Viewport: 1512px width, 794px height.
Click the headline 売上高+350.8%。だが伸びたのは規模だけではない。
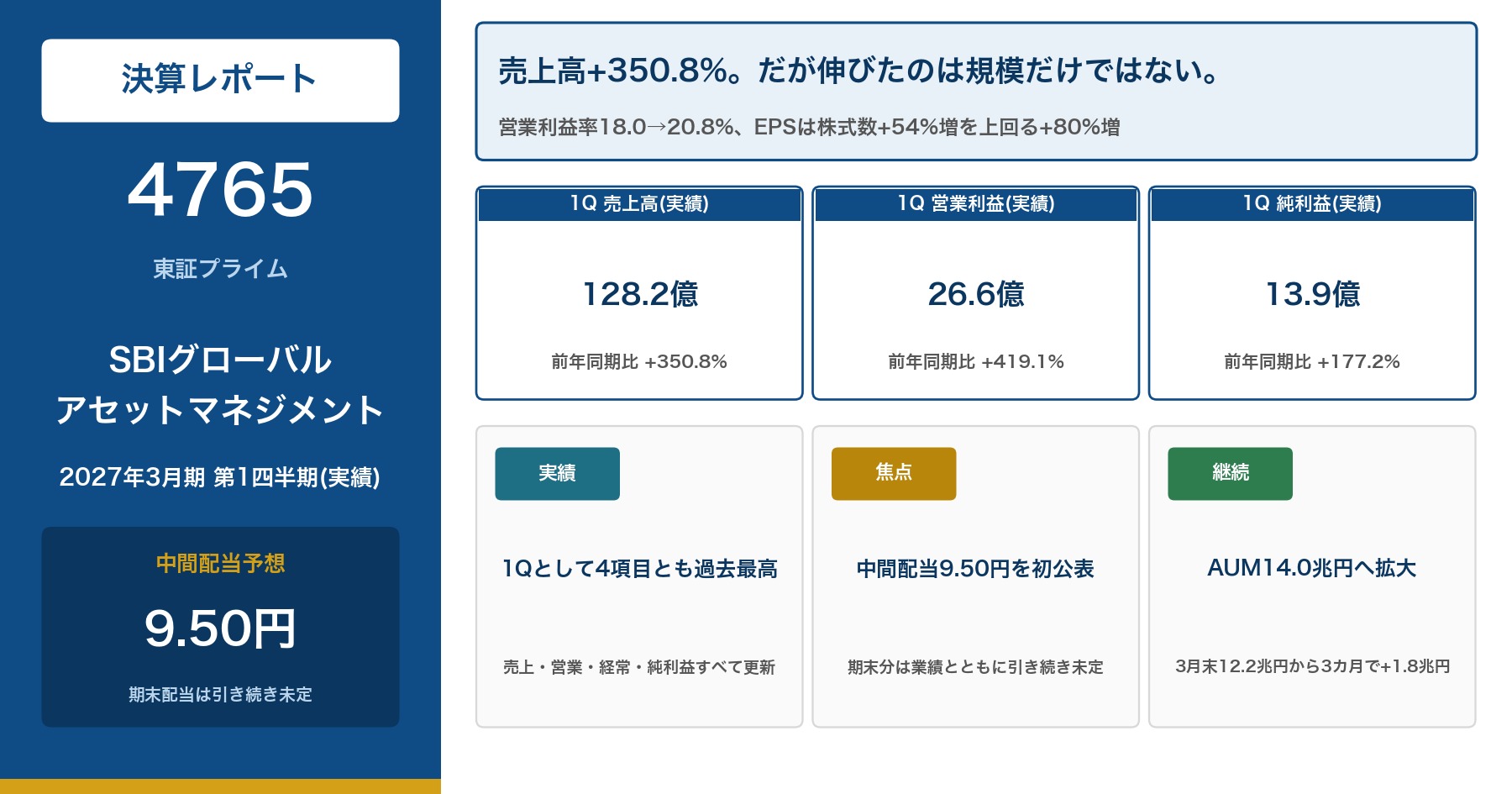pos(858,71)
